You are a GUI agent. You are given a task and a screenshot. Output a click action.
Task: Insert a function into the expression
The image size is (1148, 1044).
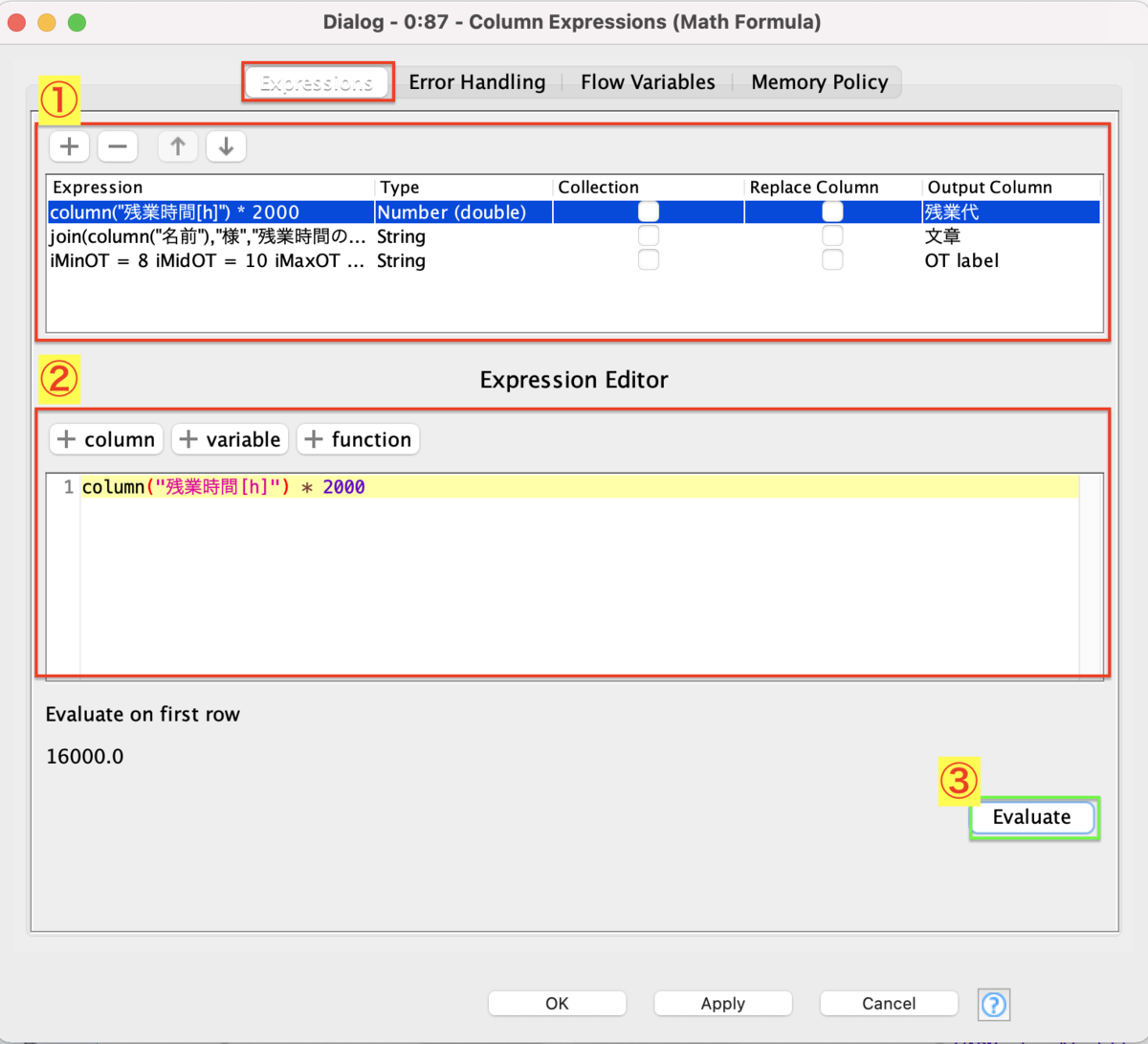[x=358, y=439]
